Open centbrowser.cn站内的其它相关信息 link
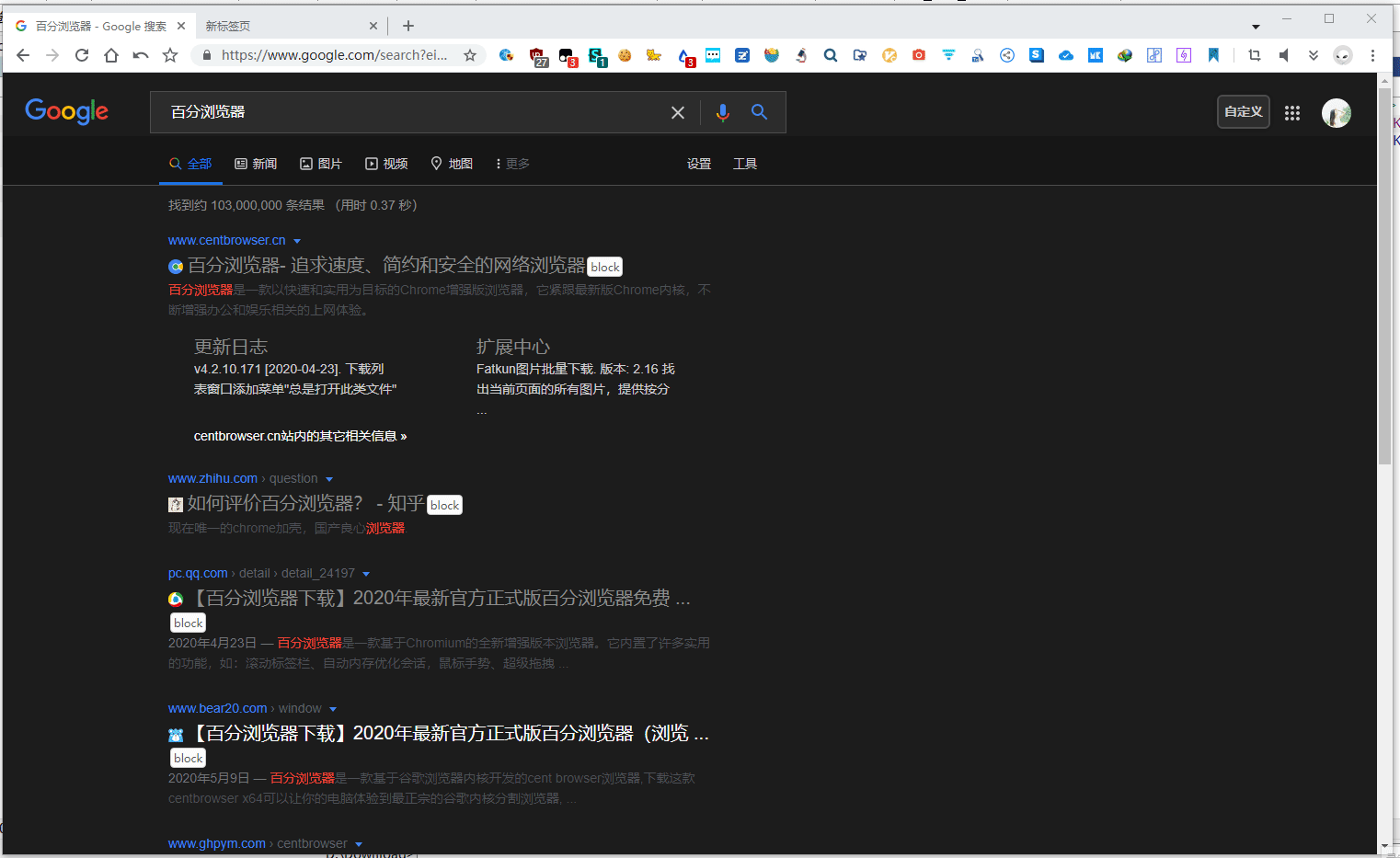Viewport: 1400px width, 858px height. point(300,436)
